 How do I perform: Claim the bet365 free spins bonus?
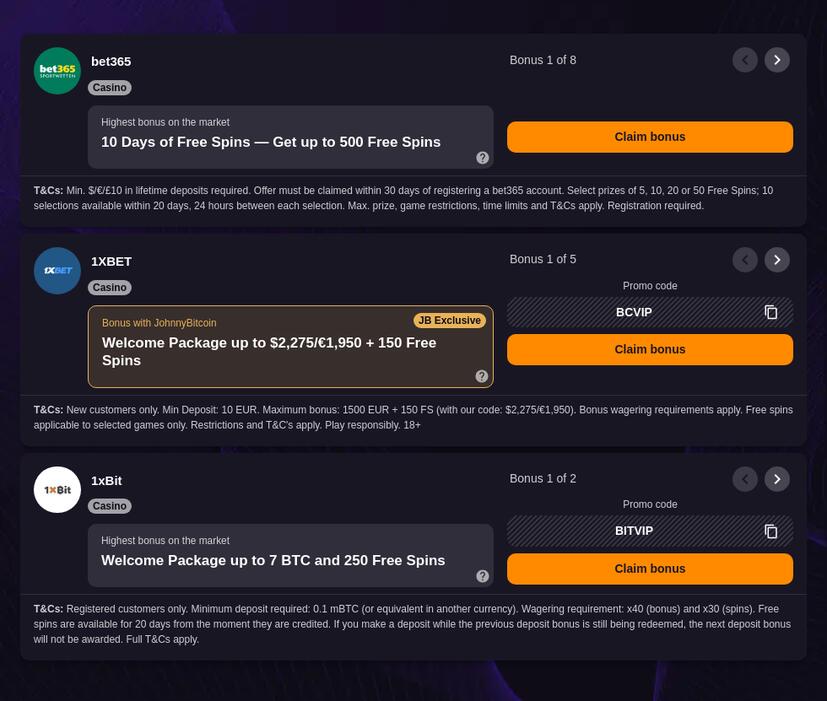click(x=650, y=137)
